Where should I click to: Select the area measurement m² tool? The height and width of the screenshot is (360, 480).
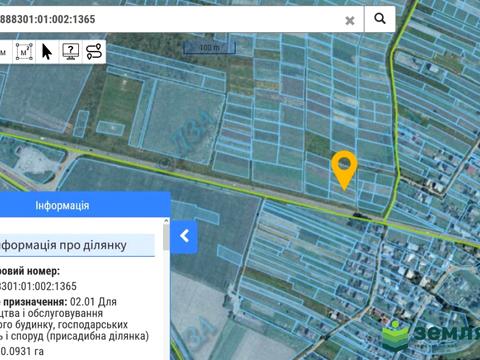coord(24,52)
